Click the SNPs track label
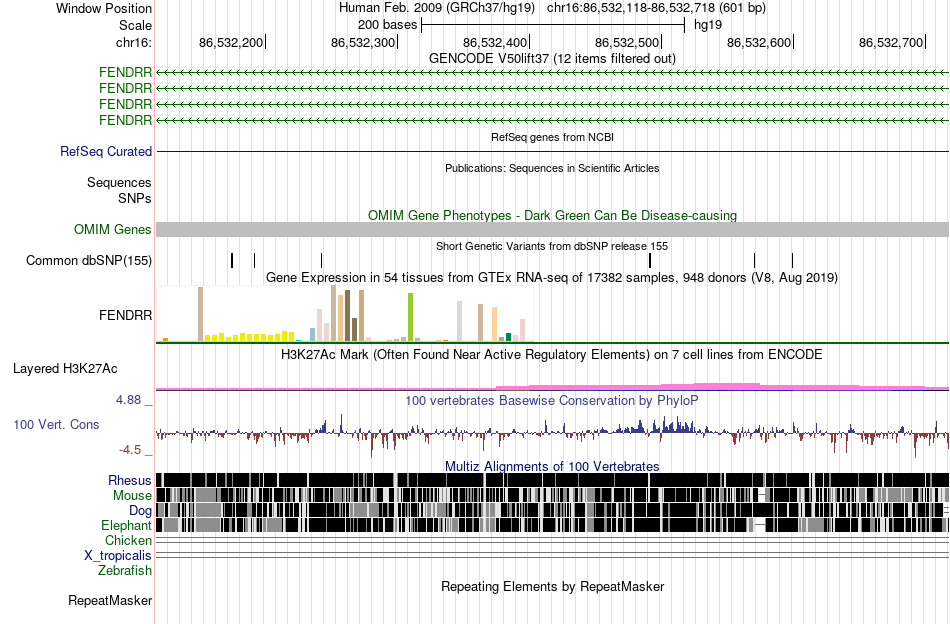 point(135,198)
